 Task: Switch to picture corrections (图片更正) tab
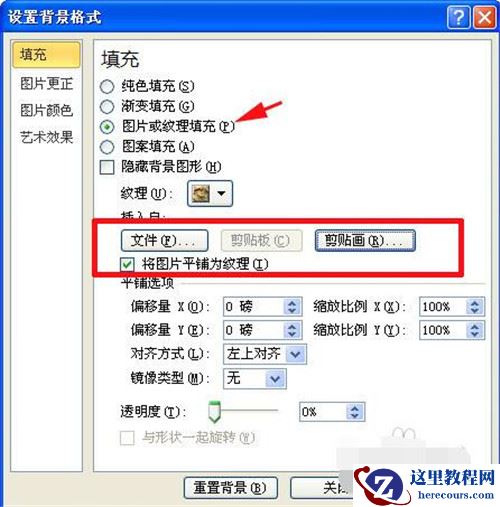point(46,83)
